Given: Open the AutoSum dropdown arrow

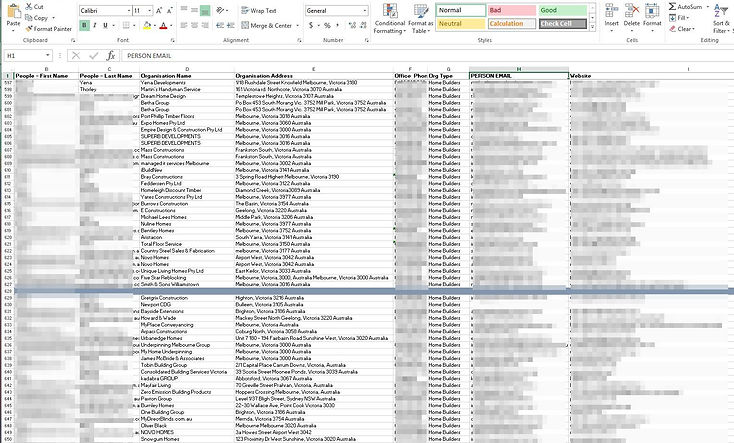Looking at the screenshot, I should point(707,7).
